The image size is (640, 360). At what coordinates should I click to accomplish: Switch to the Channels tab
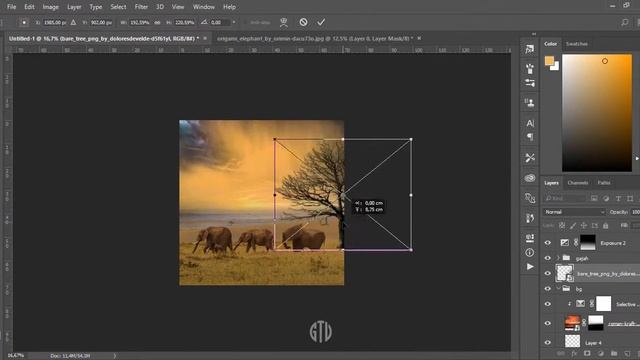click(578, 183)
